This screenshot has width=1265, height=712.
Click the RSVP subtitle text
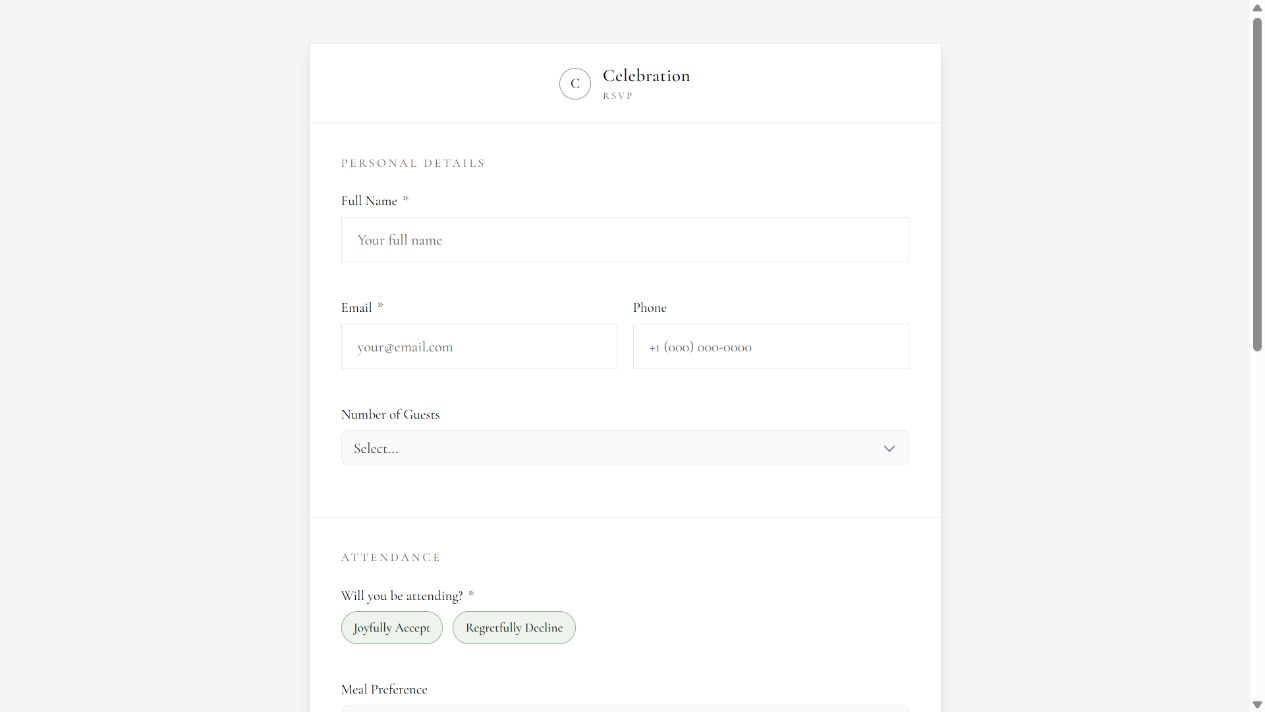[x=618, y=96]
